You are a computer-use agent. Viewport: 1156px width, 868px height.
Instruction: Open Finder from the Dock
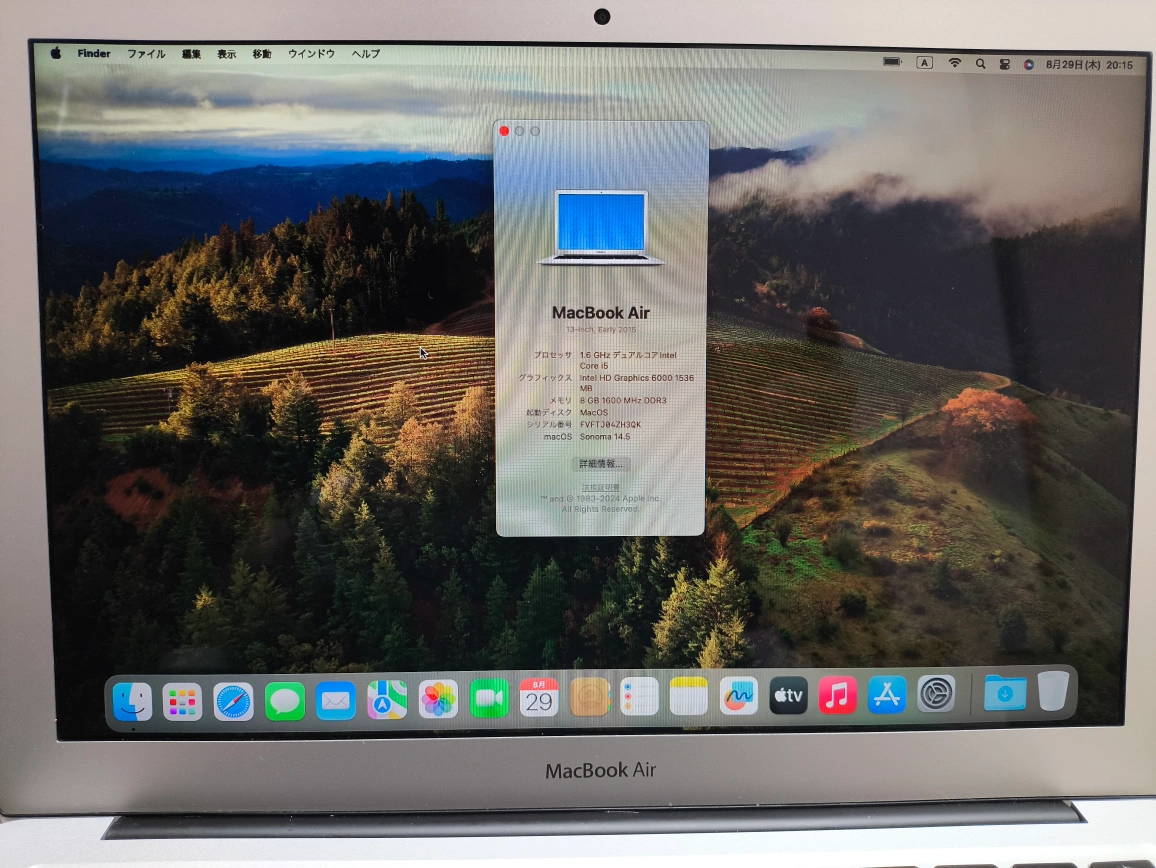pos(133,701)
